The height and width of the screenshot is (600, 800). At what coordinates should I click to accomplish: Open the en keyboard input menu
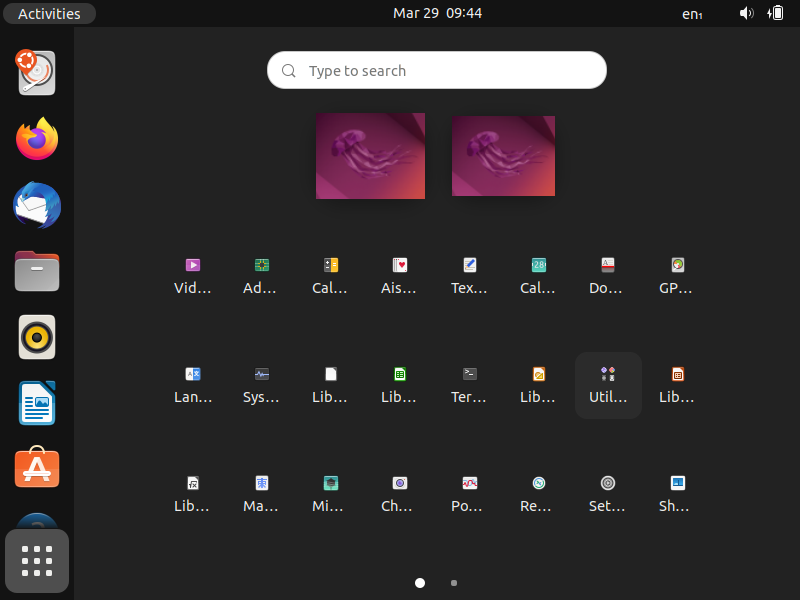tap(692, 14)
